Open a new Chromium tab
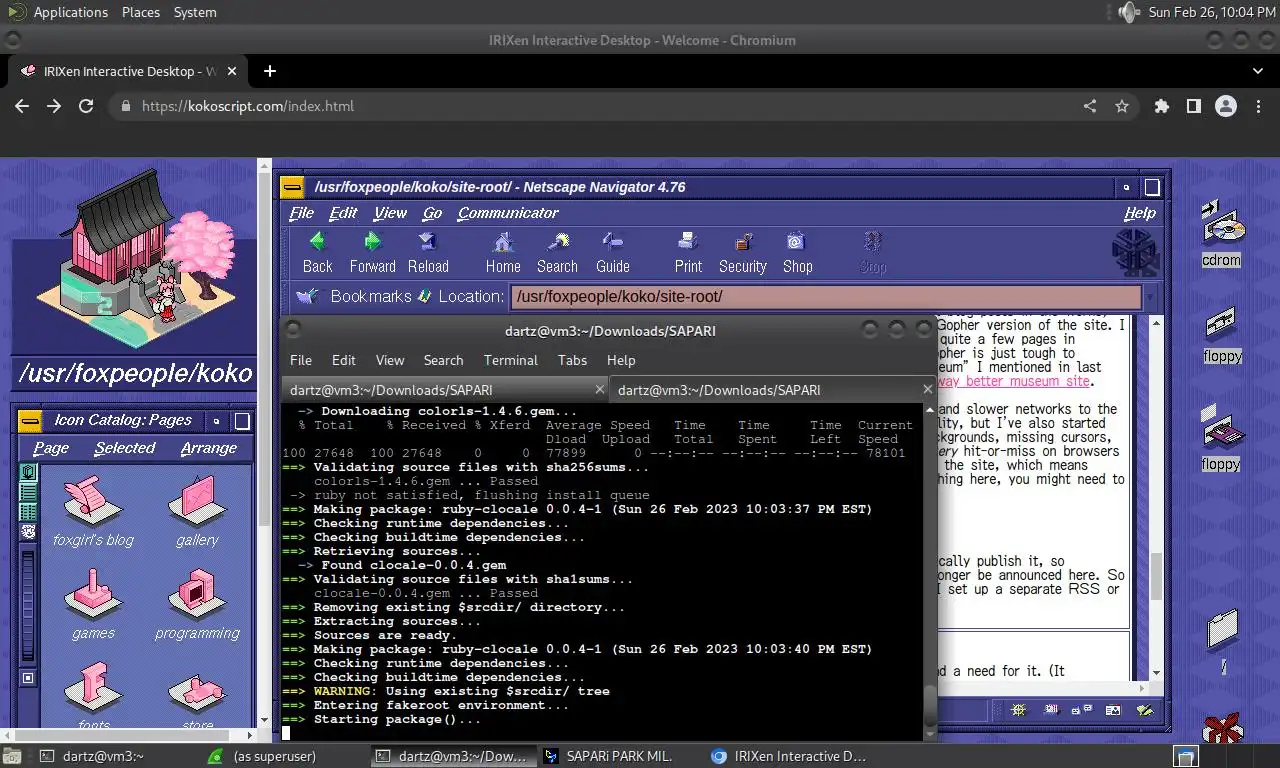 270,71
